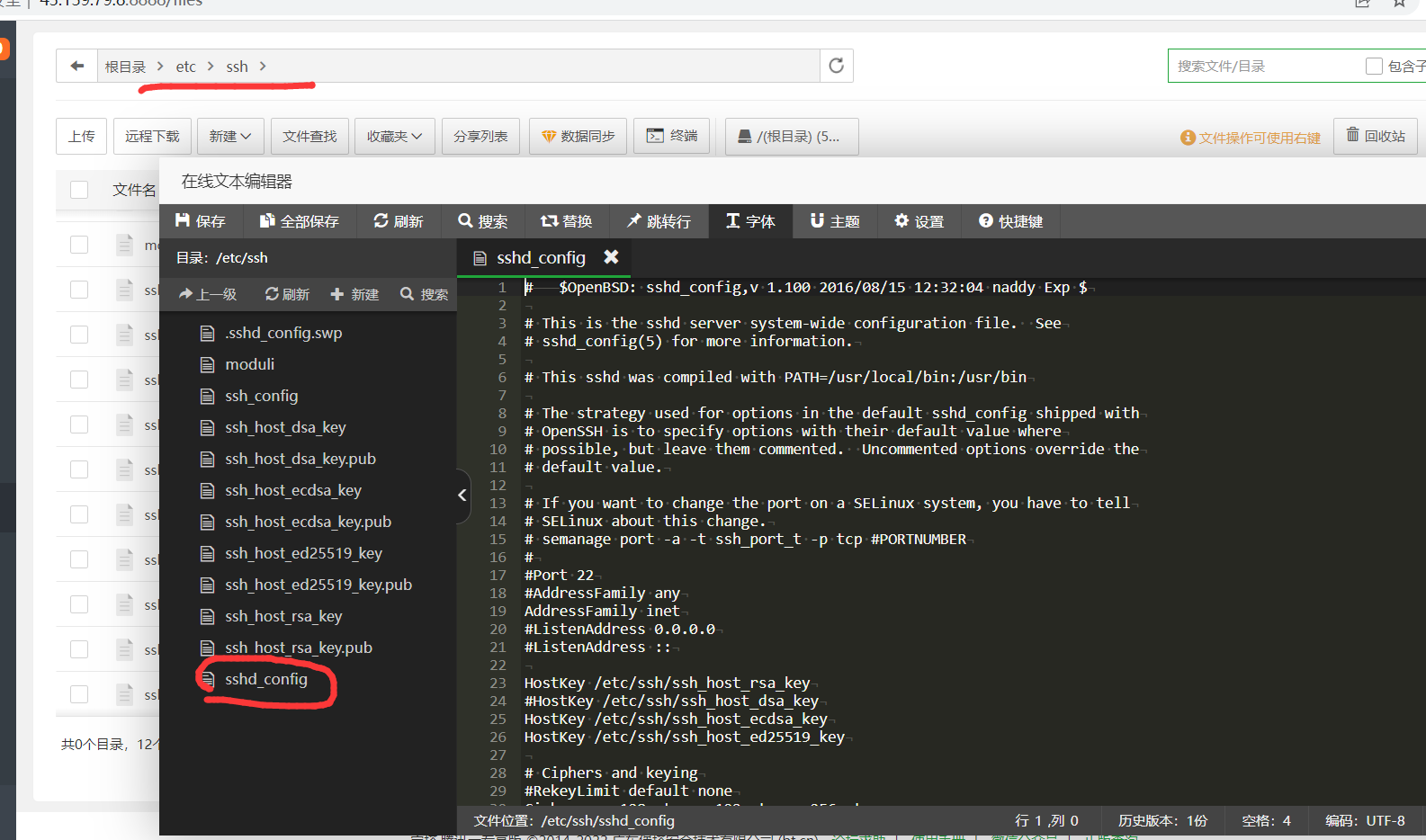This screenshot has width=1426, height=840.
Task: Collapse the file tree sidebar arrow
Action: click(462, 495)
